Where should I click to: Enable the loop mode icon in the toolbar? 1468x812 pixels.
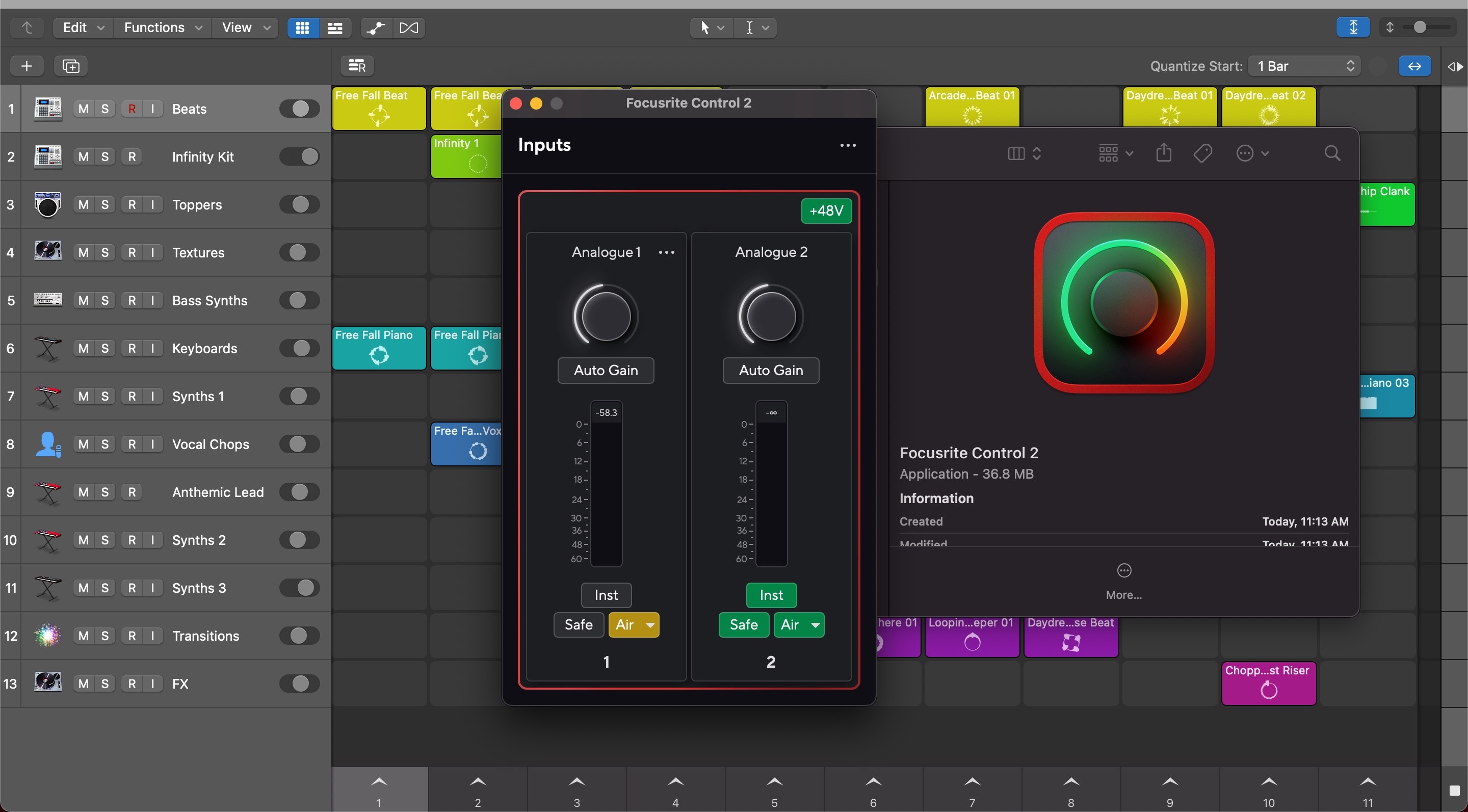point(409,28)
